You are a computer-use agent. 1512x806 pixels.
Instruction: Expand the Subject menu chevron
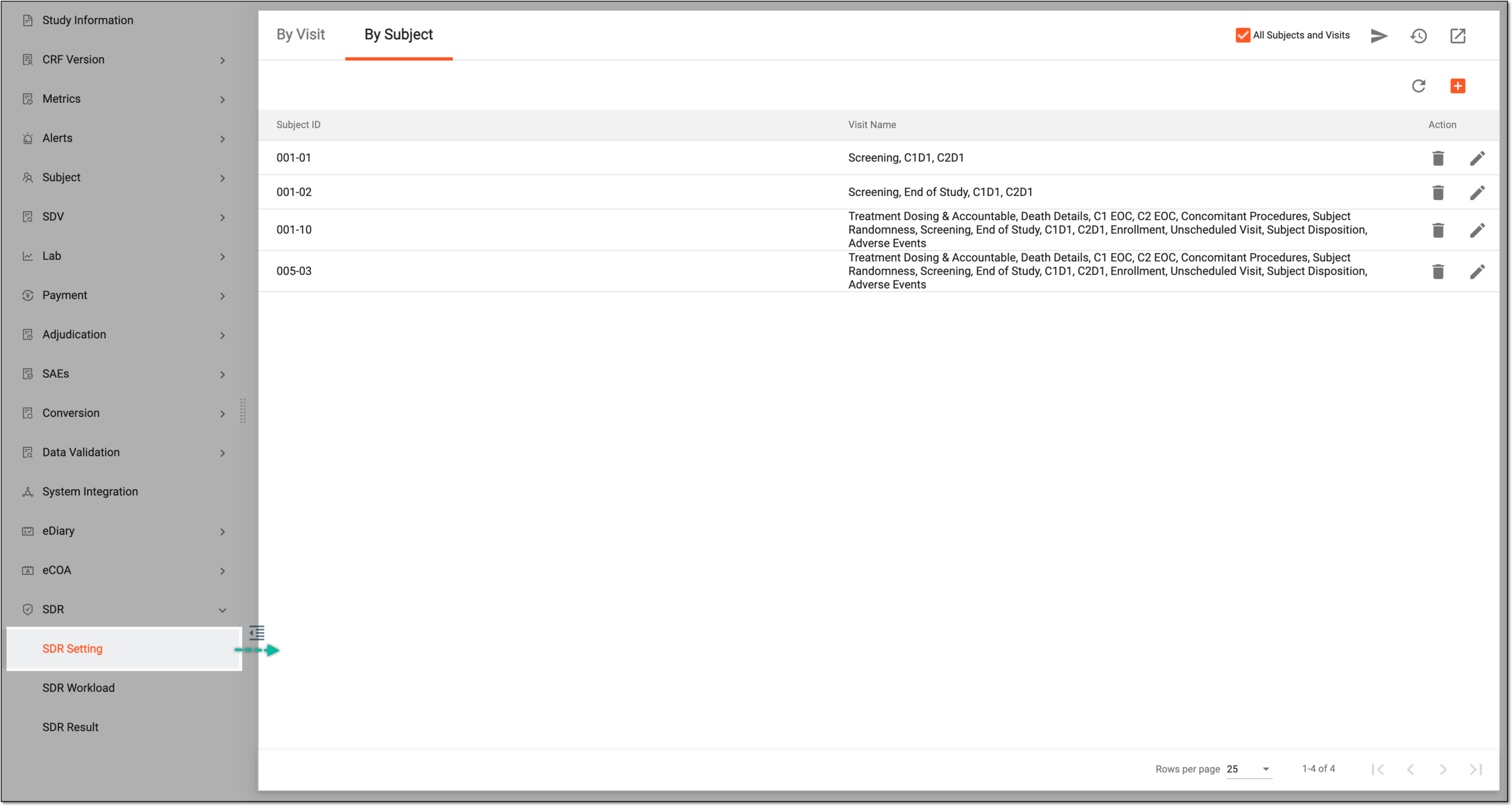[x=223, y=178]
